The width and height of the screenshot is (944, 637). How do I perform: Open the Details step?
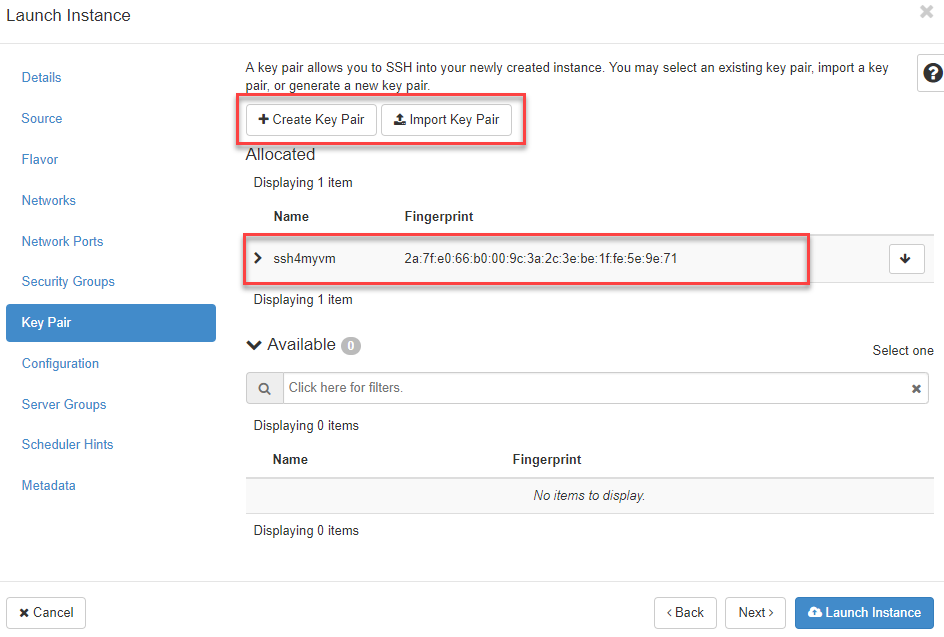click(x=42, y=78)
